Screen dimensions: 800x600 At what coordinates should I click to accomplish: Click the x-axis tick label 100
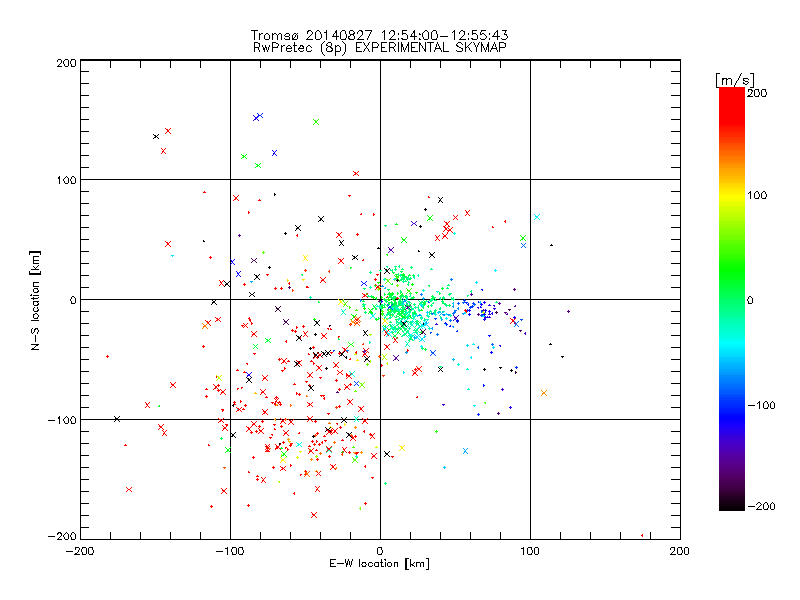click(530, 551)
